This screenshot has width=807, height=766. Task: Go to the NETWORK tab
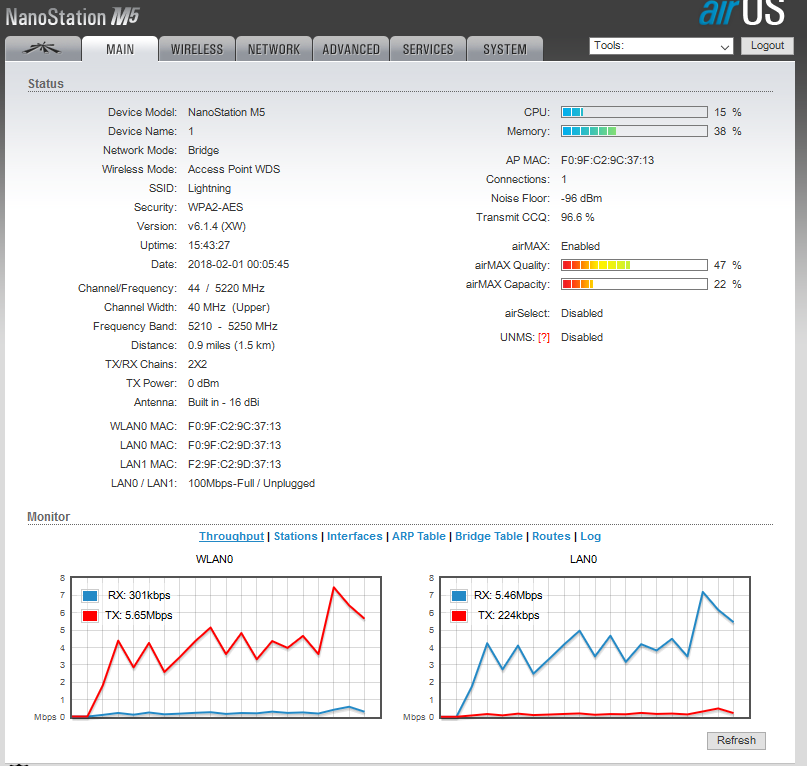coord(274,49)
